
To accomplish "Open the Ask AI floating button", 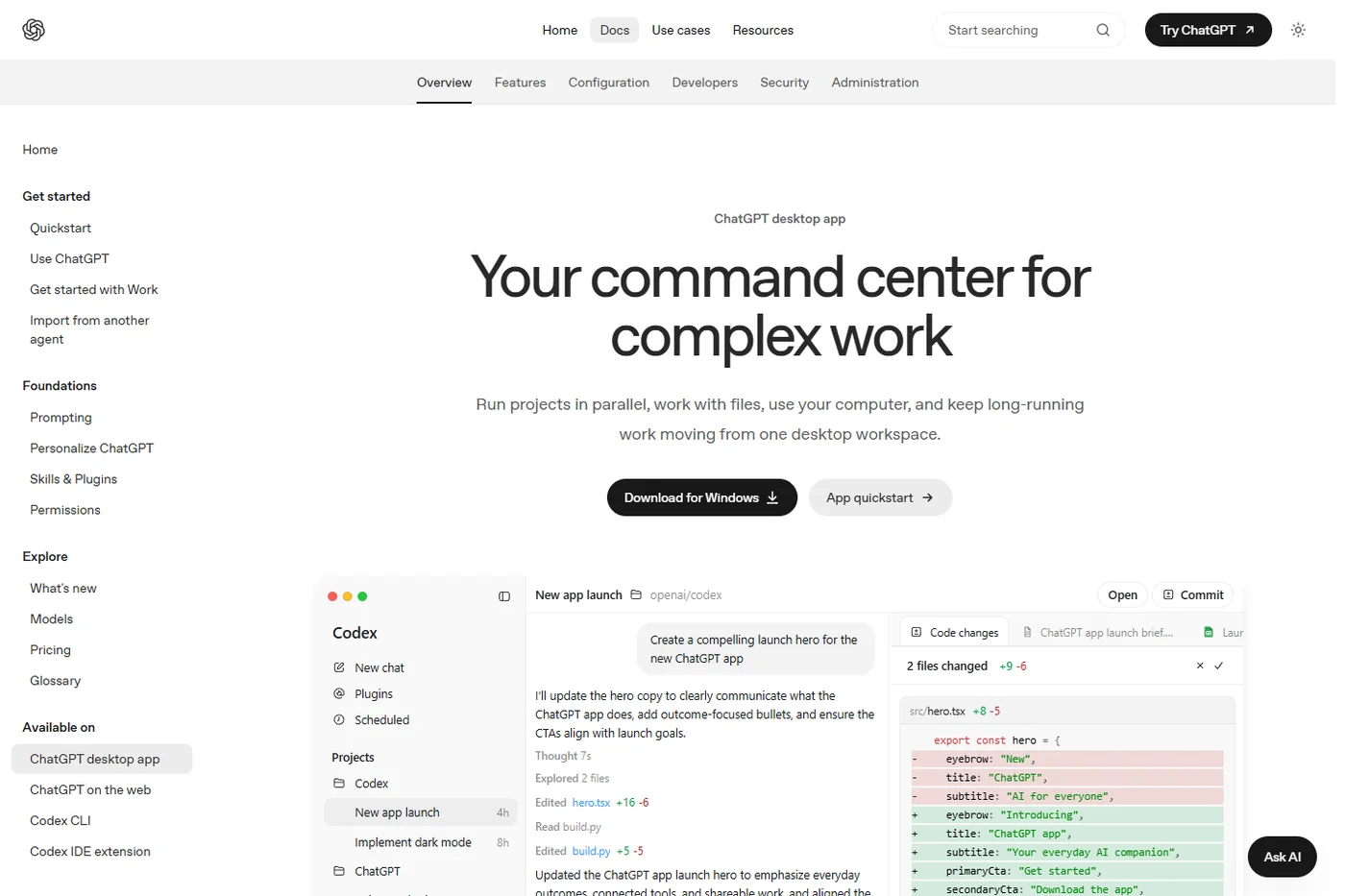I will [1282, 857].
